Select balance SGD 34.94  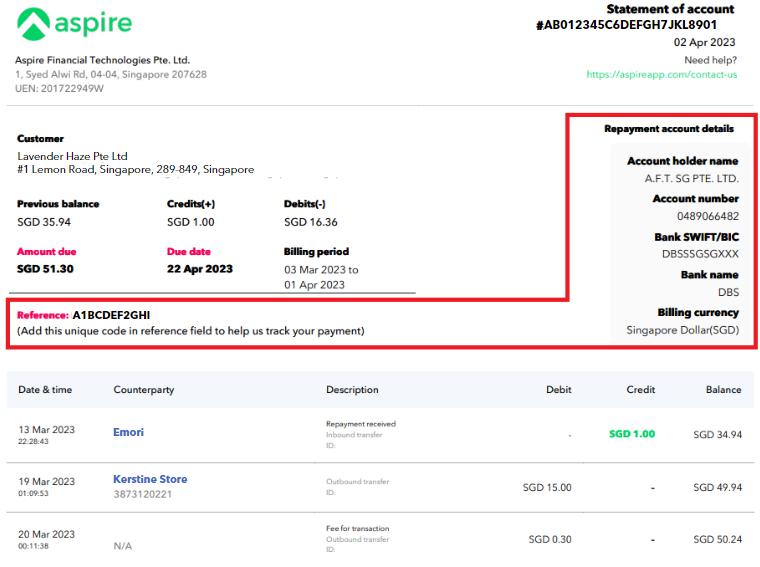718,435
